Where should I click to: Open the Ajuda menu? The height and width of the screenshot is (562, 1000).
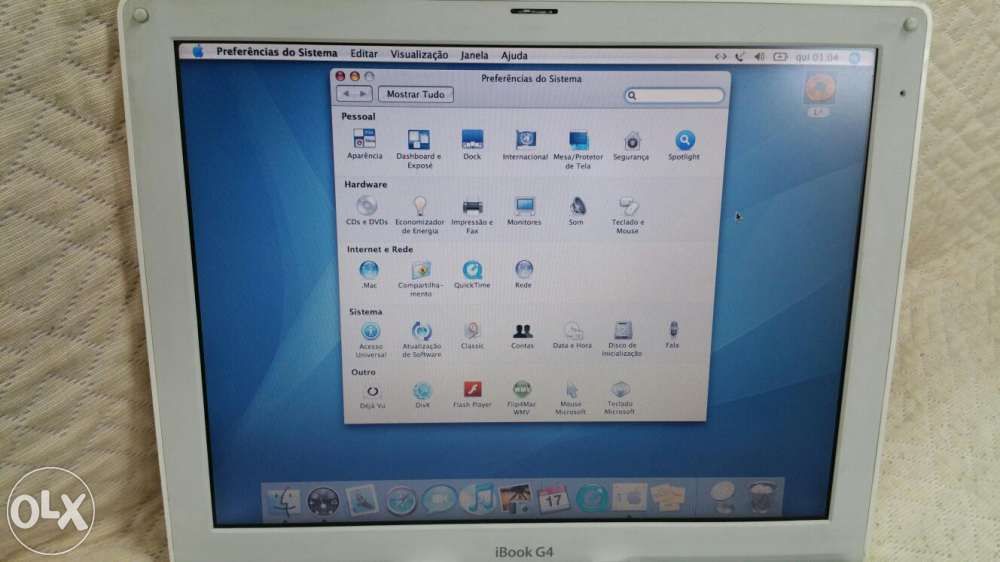(514, 55)
